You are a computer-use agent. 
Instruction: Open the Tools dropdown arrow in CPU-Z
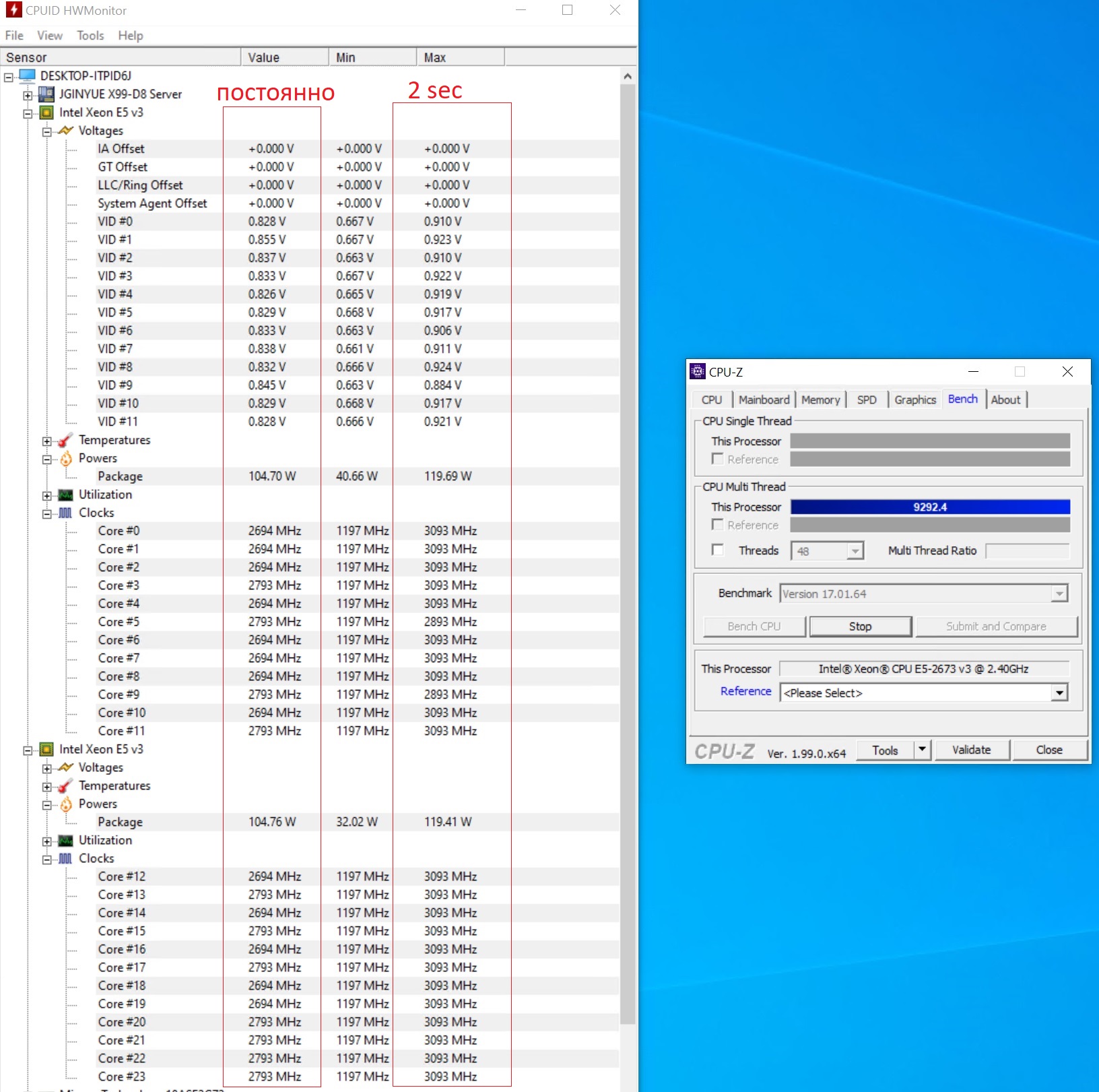922,750
